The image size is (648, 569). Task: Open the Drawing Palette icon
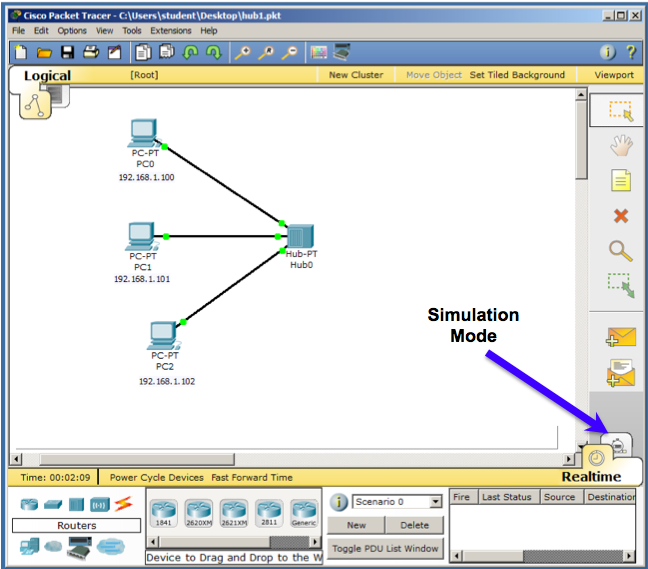(x=319, y=53)
